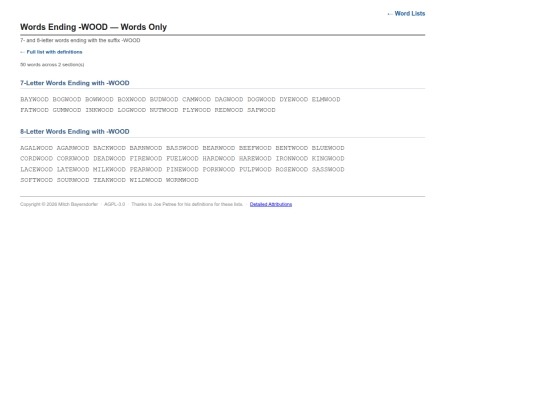Select the word PULPWOOD
540x405 pixels.
[255, 169]
